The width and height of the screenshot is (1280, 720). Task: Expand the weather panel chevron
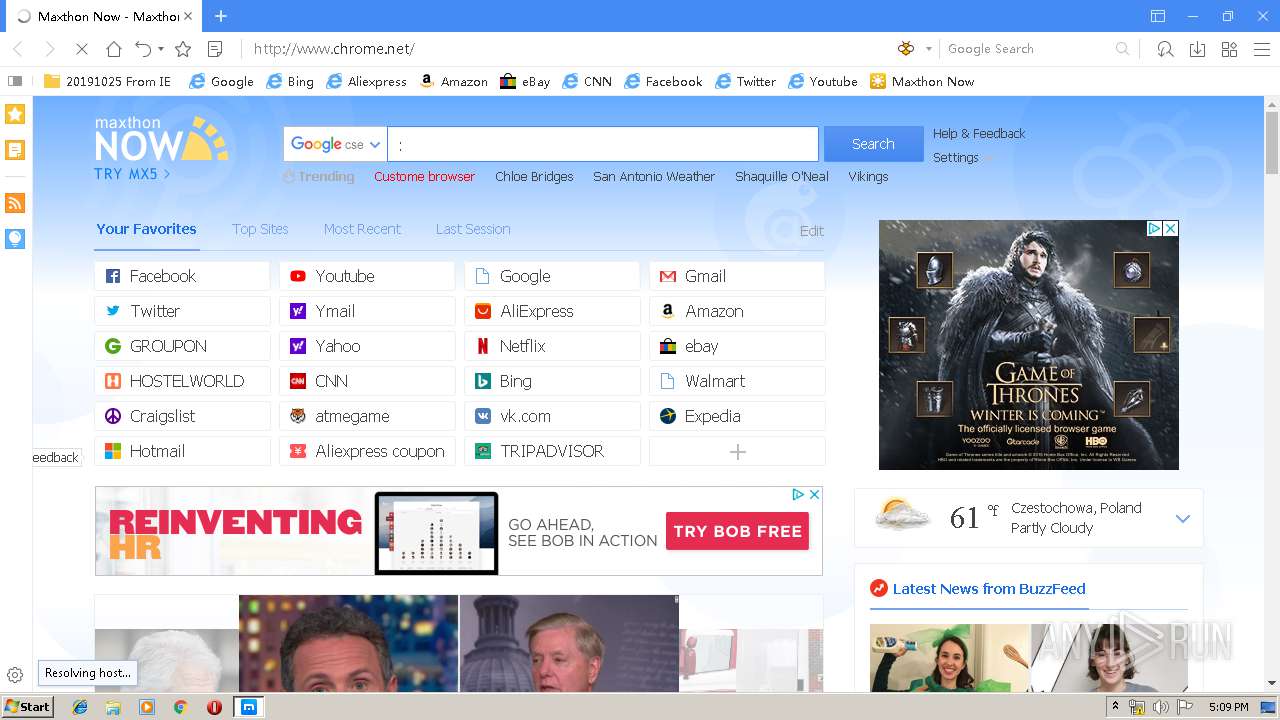pos(1183,518)
